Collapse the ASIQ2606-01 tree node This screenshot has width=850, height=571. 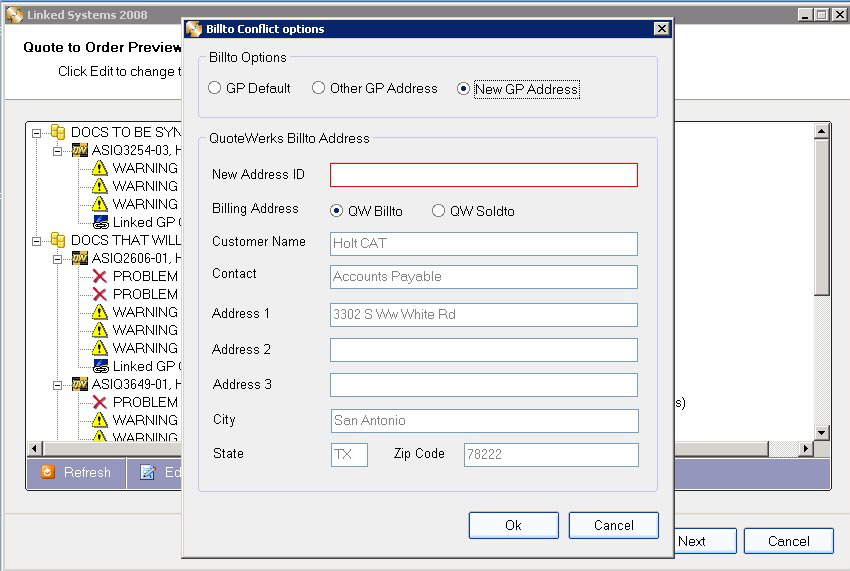[x=57, y=259]
